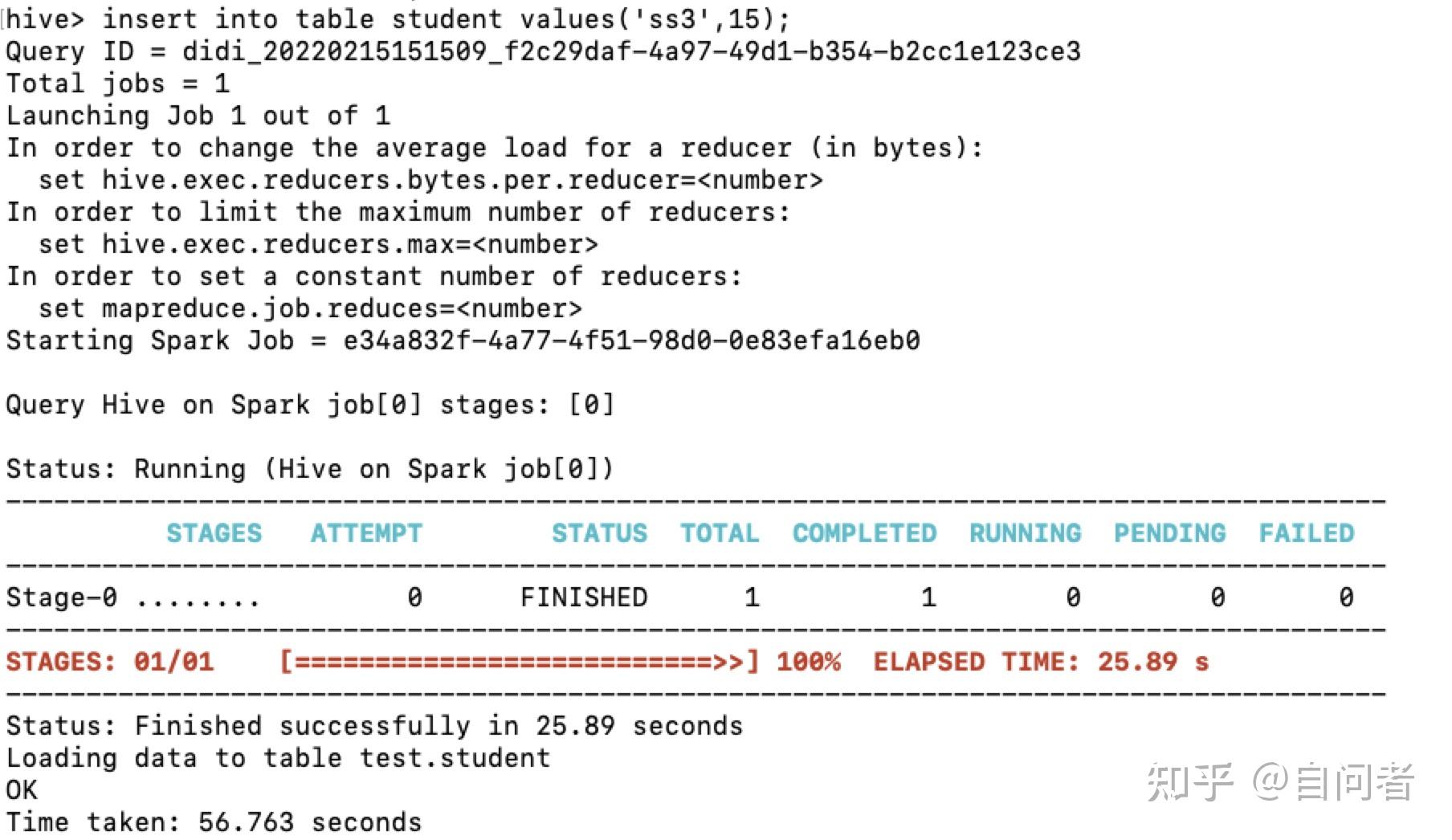This screenshot has height=840, width=1452.
Task: Click the set hive.exec.reducers.max line
Action: [x=318, y=244]
